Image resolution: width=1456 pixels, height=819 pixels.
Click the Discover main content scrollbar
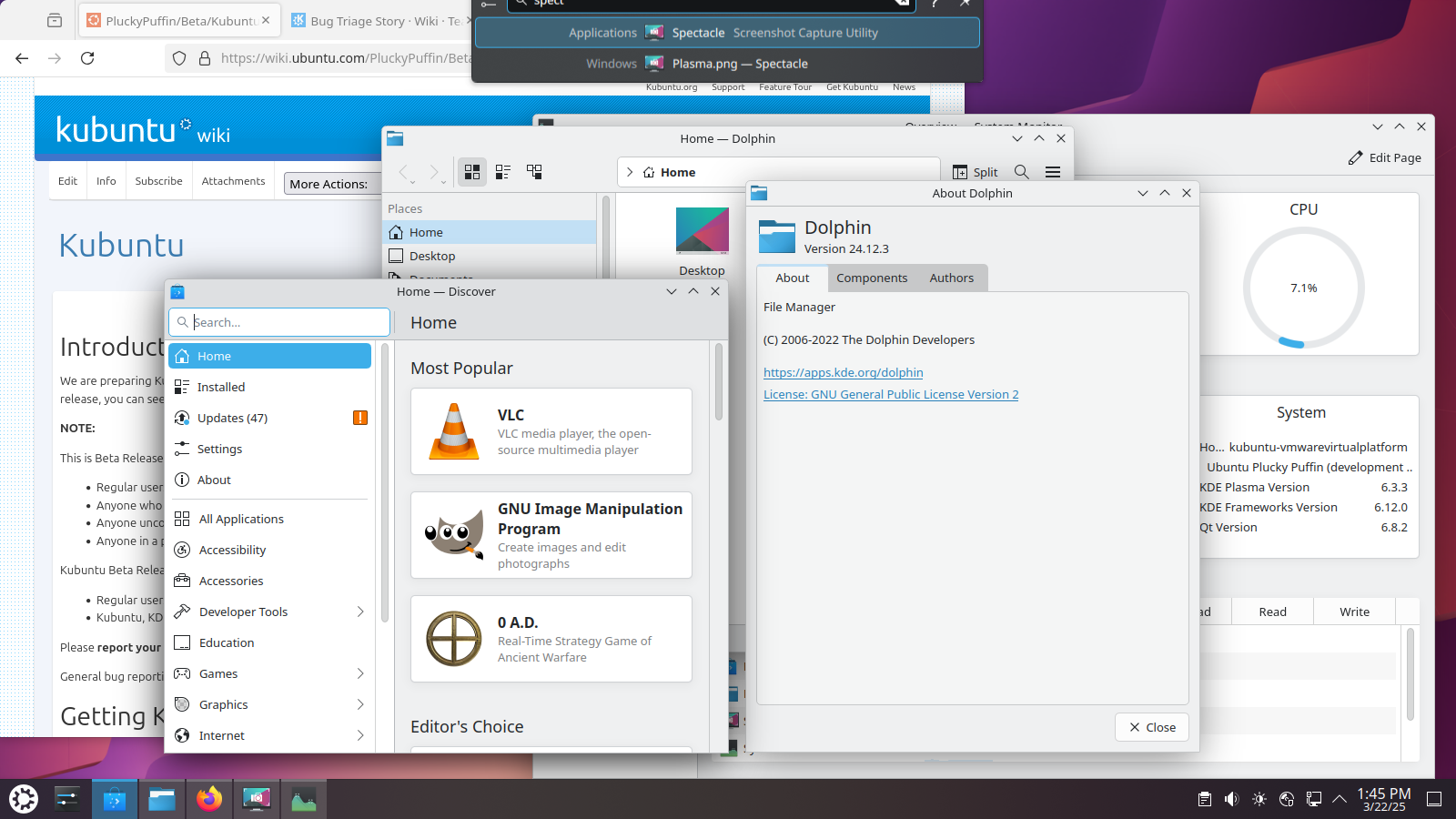click(x=719, y=382)
